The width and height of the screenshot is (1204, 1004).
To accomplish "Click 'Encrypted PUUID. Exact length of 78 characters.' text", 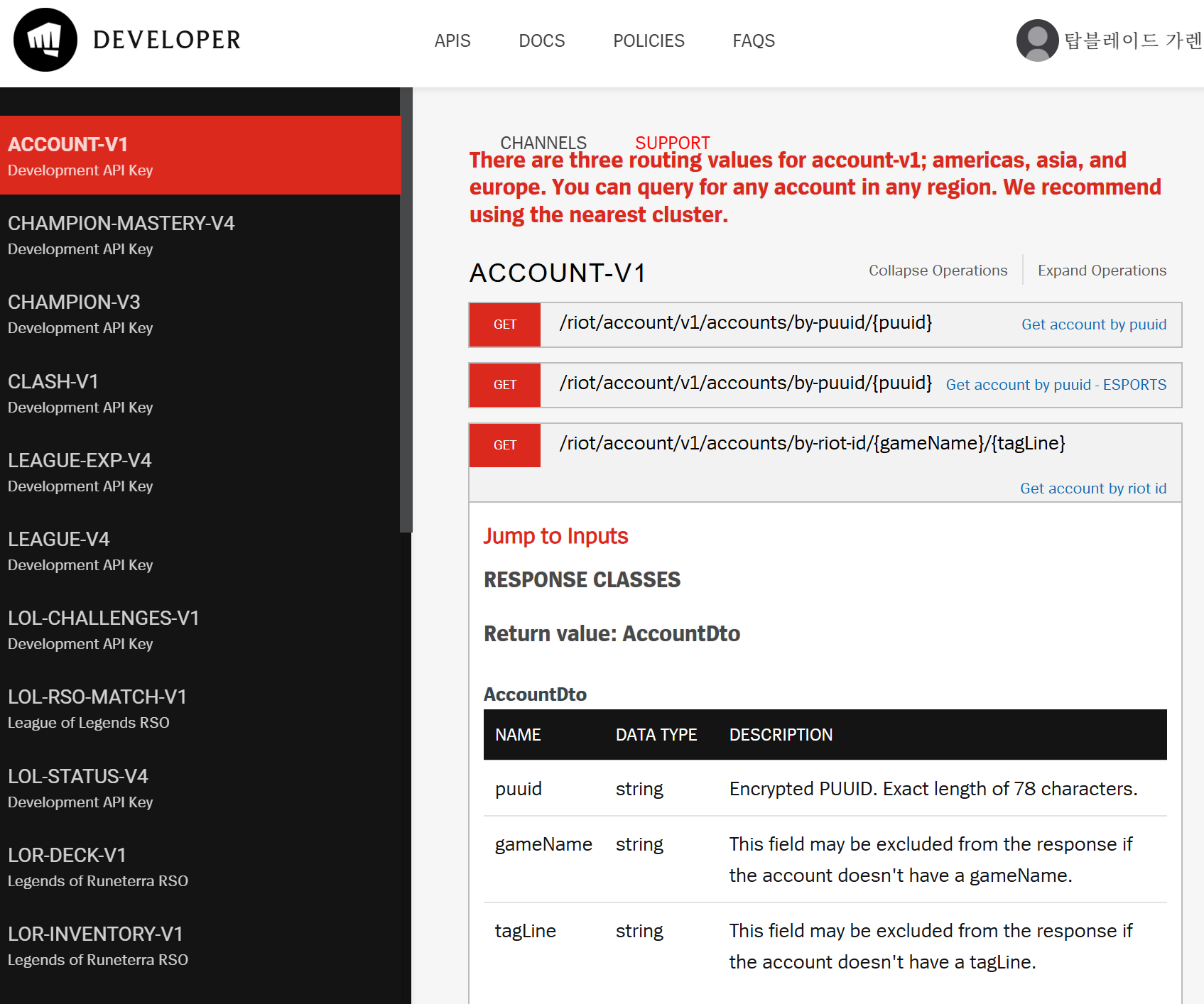I will (933, 789).
